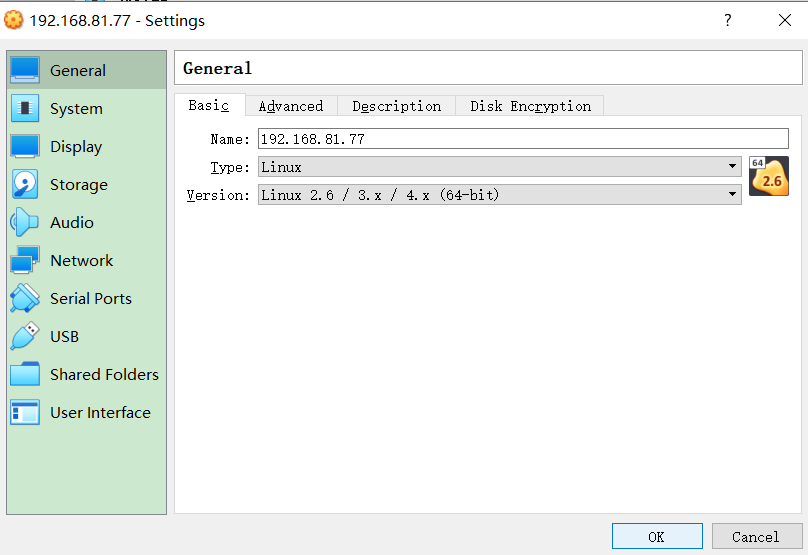The width and height of the screenshot is (808, 555).
Task: Open the Version dropdown list
Action: [499, 195]
